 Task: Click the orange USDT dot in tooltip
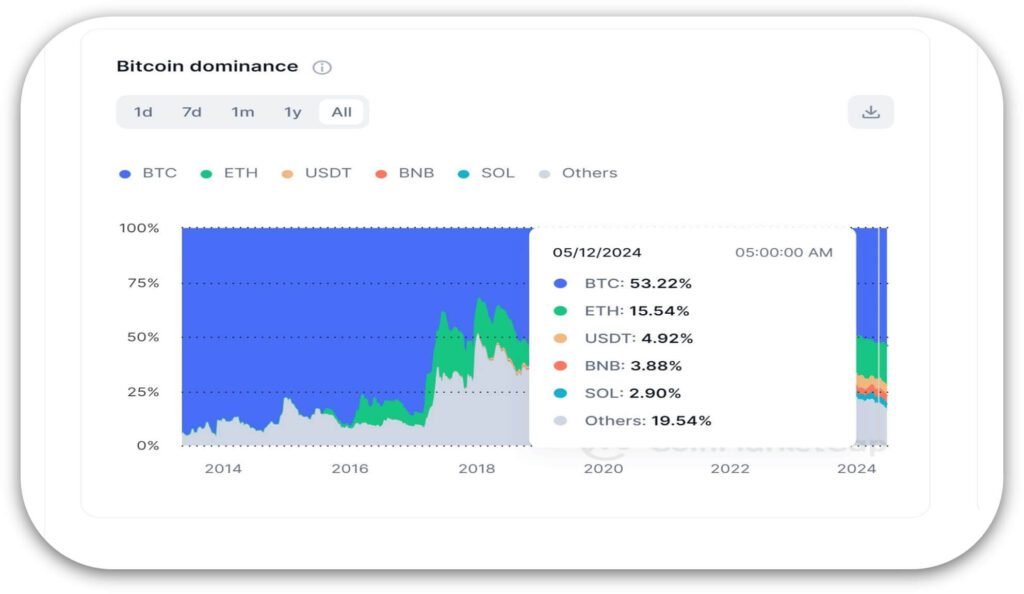(560, 338)
